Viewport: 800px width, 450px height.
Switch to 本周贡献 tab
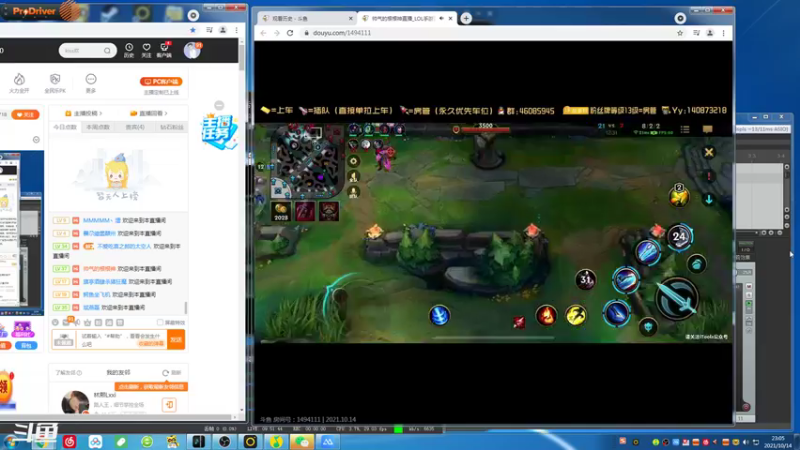[x=98, y=127]
